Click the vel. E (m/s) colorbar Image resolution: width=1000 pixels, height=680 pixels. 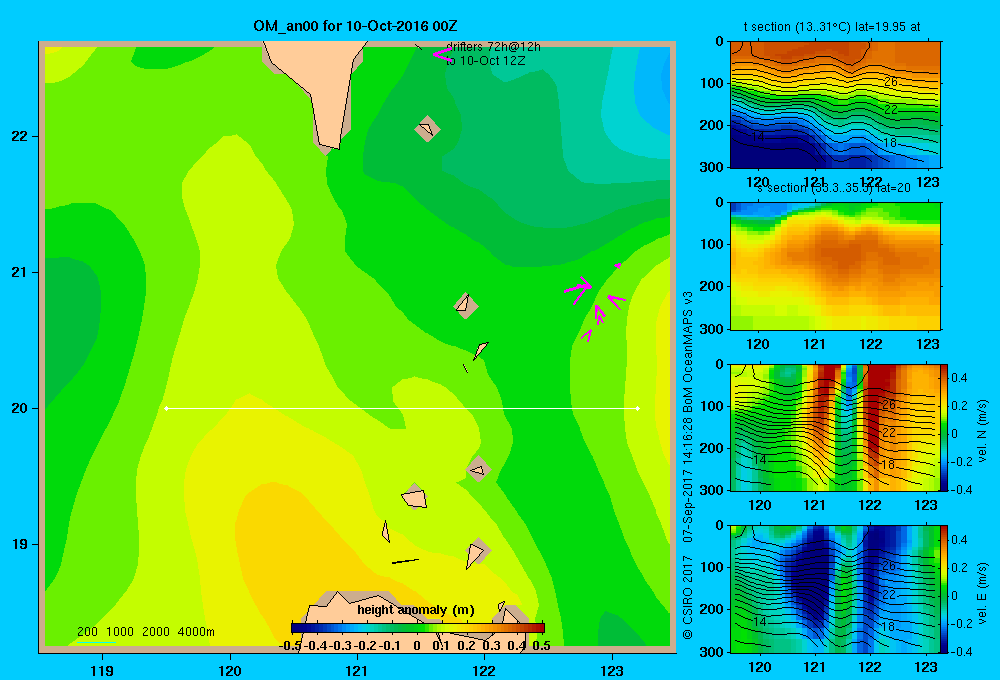[x=945, y=589]
